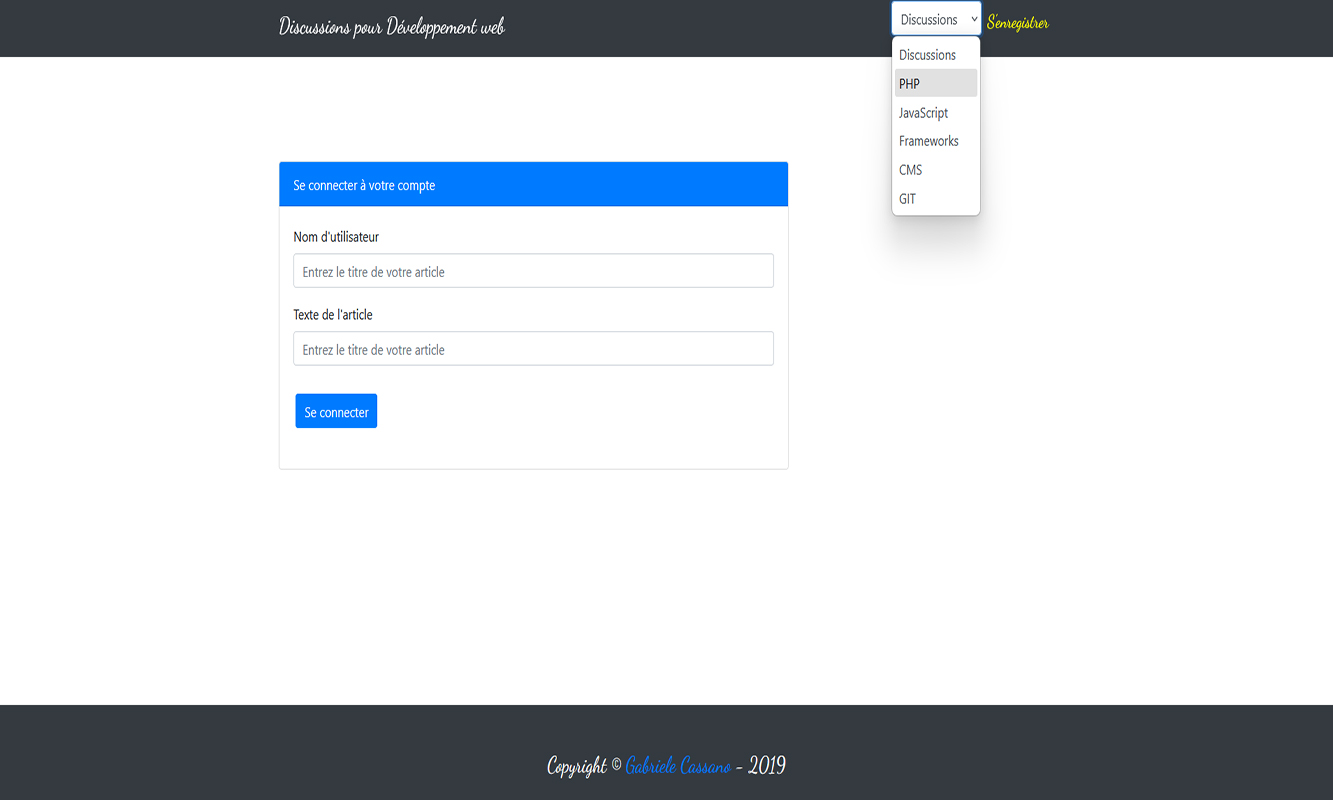This screenshot has height=800, width=1333.
Task: Open the Discussions category dropdown
Action: 935,18
